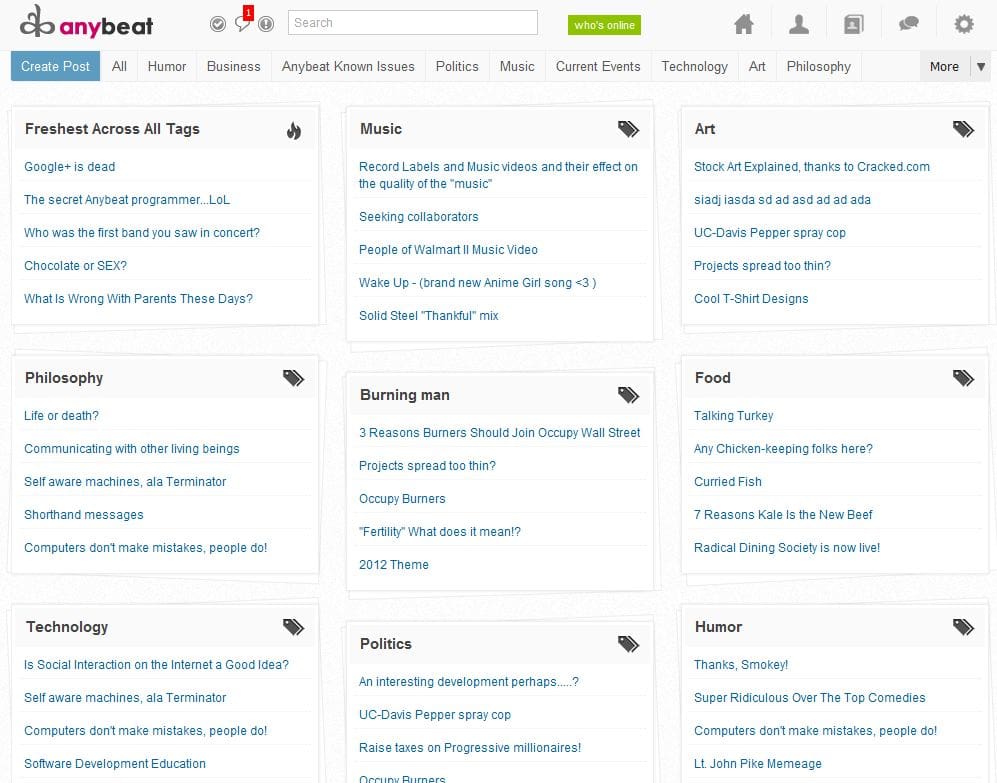The image size is (997, 783).
Task: Open the user profile icon
Action: [798, 25]
